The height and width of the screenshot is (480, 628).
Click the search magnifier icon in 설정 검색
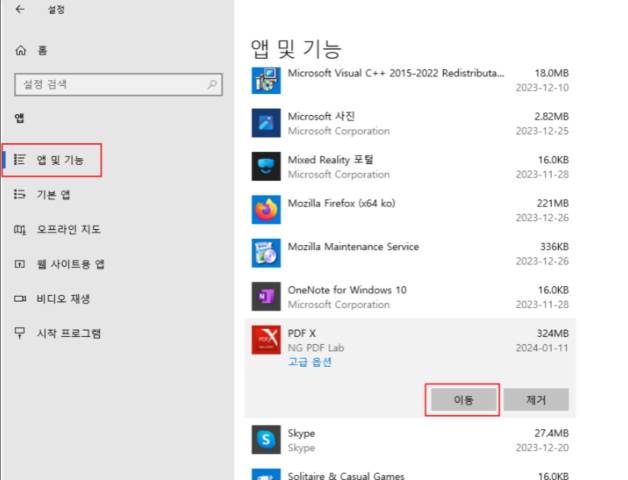[x=212, y=85]
